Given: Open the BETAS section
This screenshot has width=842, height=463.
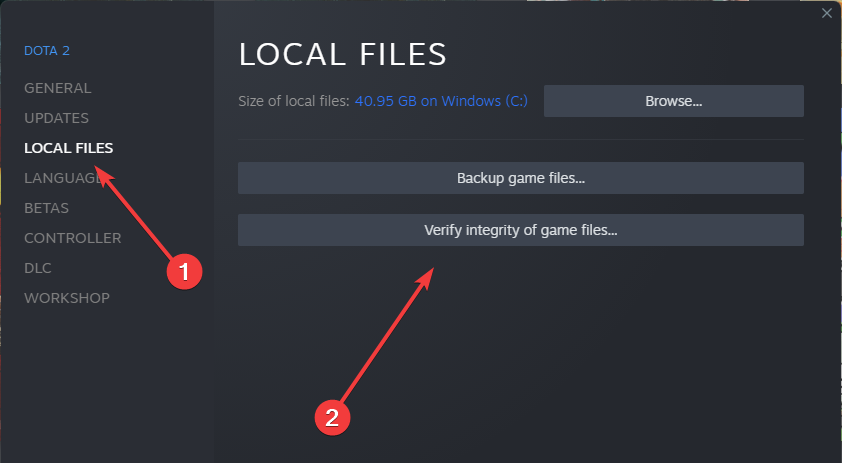Looking at the screenshot, I should [47, 208].
